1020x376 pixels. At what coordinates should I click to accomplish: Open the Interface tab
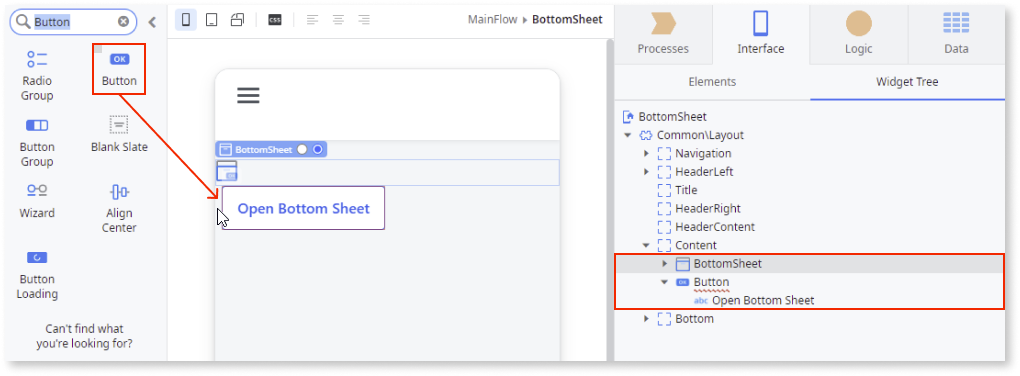tap(760, 34)
